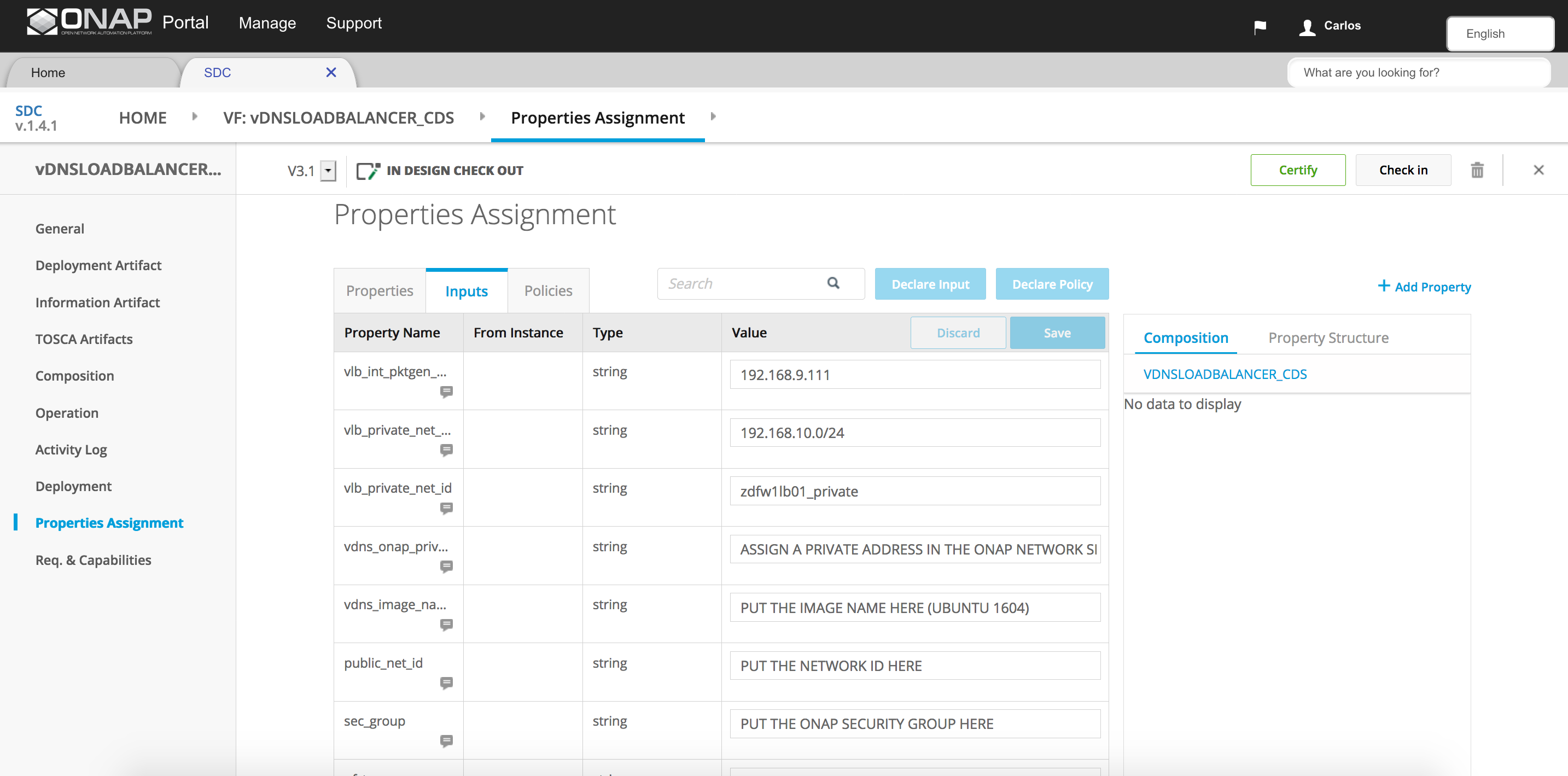Open the V3.1 version dropdown

[328, 171]
